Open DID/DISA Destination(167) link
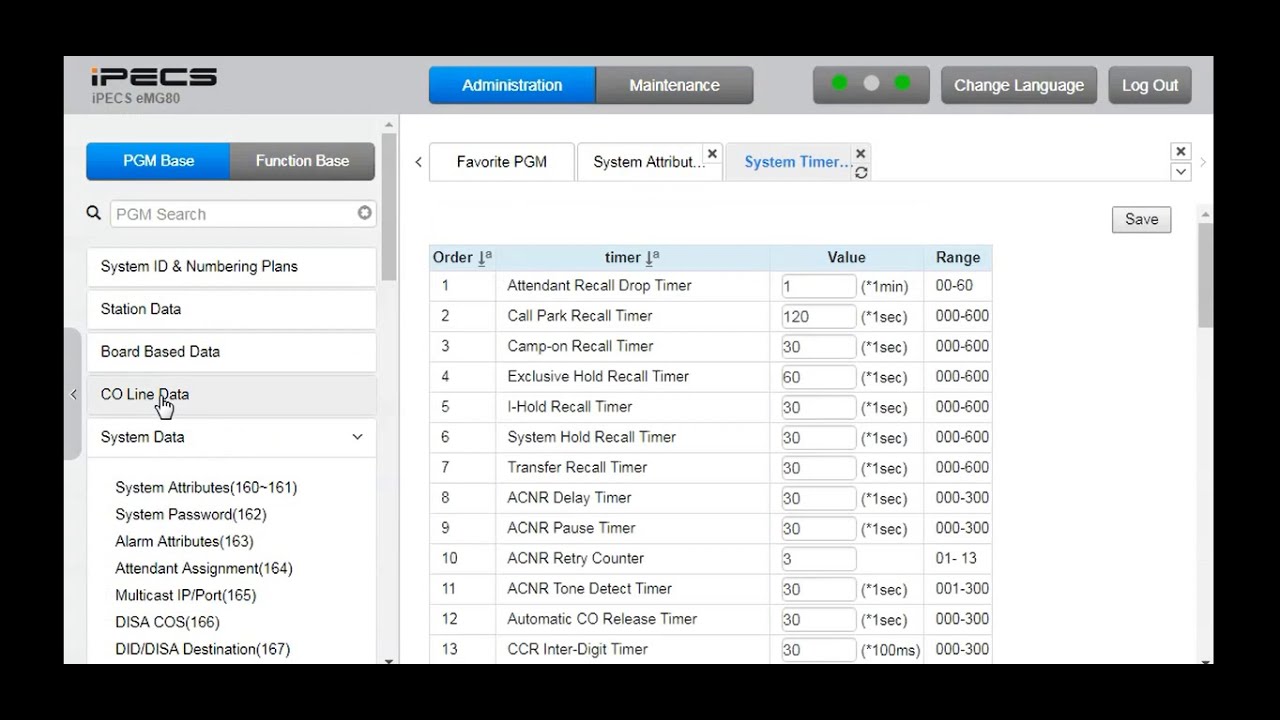Viewport: 1280px width, 720px height. [x=203, y=650]
